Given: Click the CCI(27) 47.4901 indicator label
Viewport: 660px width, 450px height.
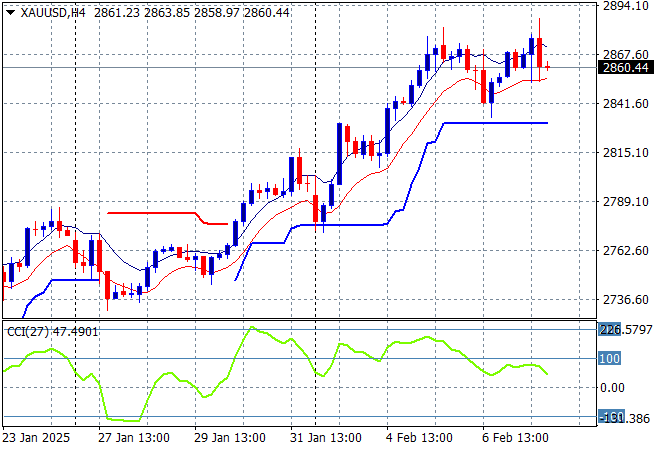Looking at the screenshot, I should pos(53,332).
